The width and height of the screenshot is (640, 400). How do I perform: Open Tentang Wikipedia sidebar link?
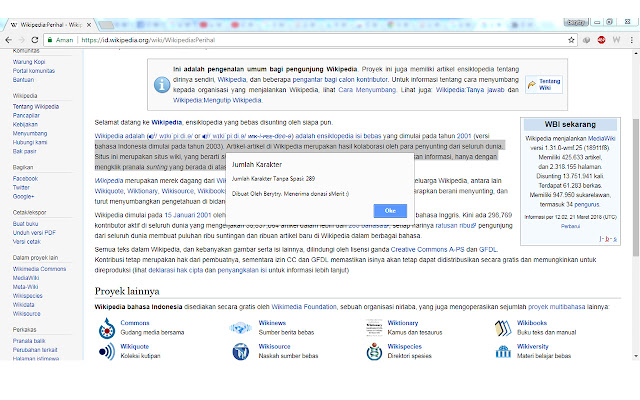pos(36,107)
